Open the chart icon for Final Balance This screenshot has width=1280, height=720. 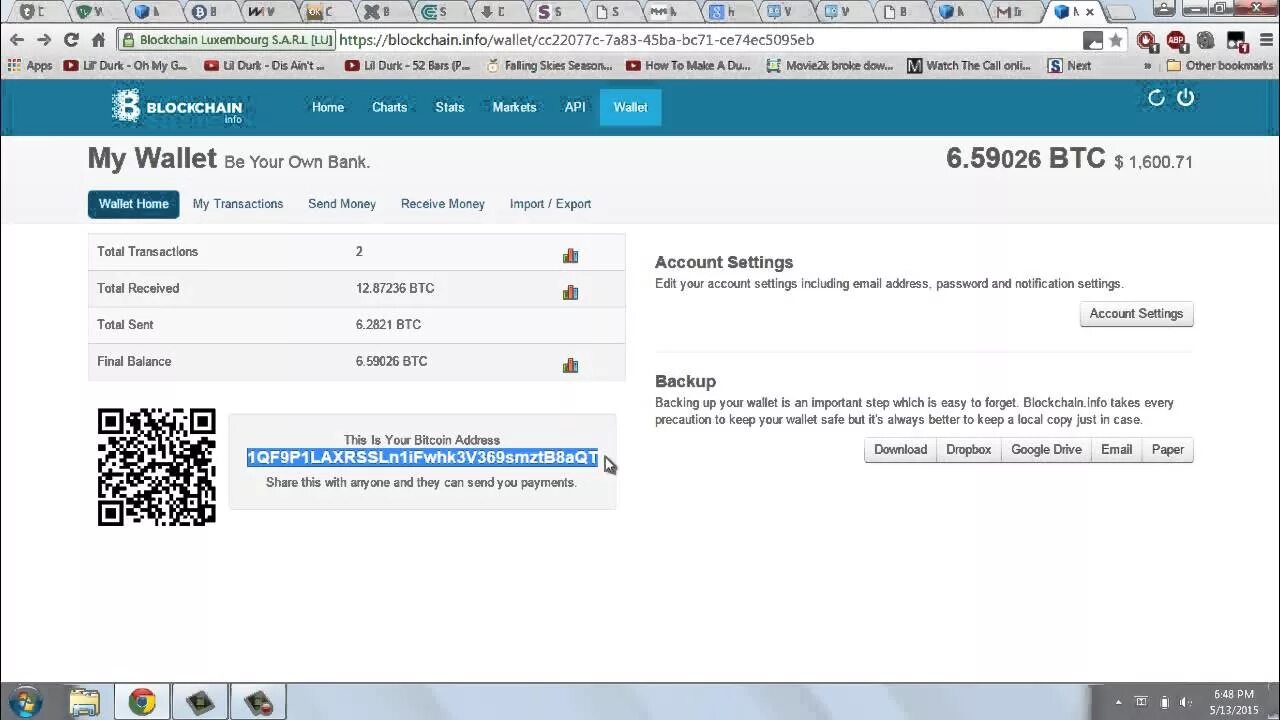pyautogui.click(x=570, y=365)
